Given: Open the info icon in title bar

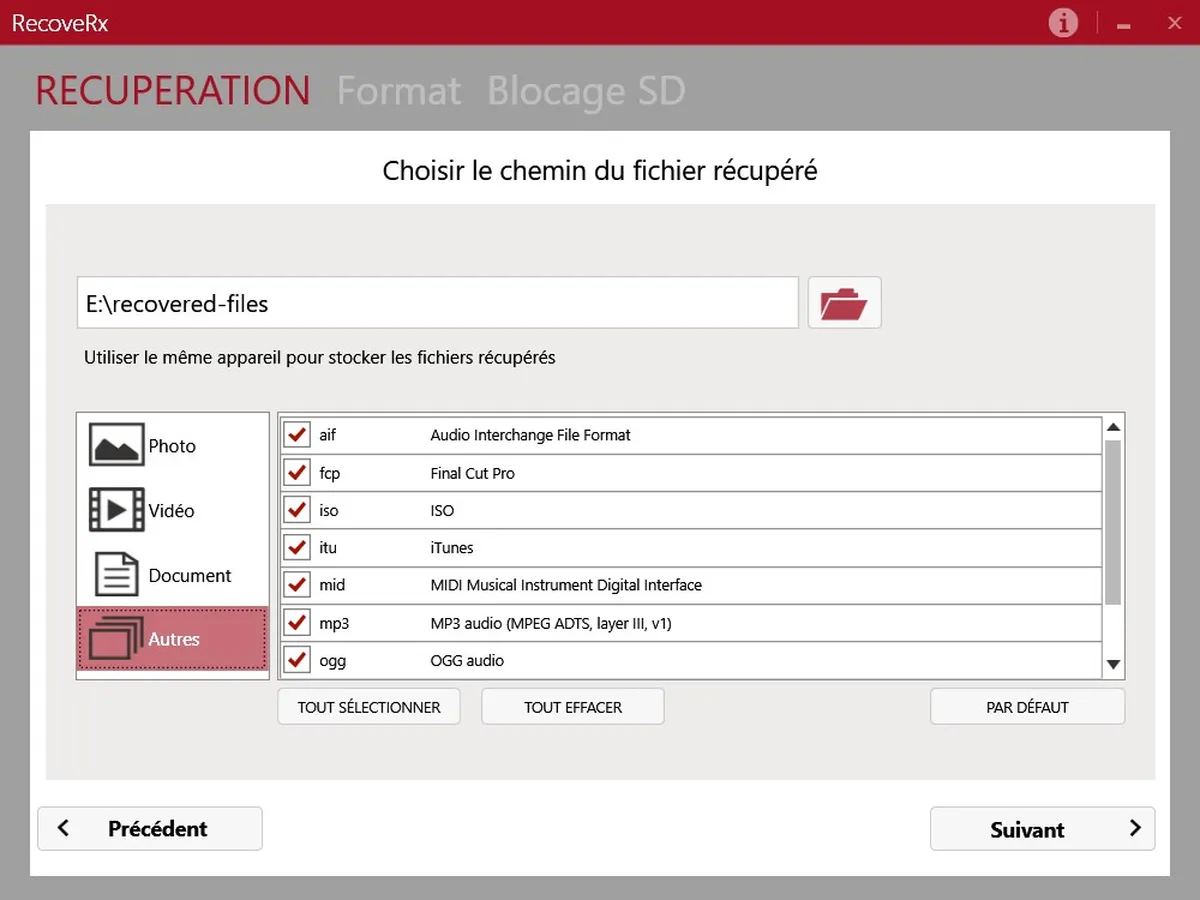Looking at the screenshot, I should pos(1063,23).
